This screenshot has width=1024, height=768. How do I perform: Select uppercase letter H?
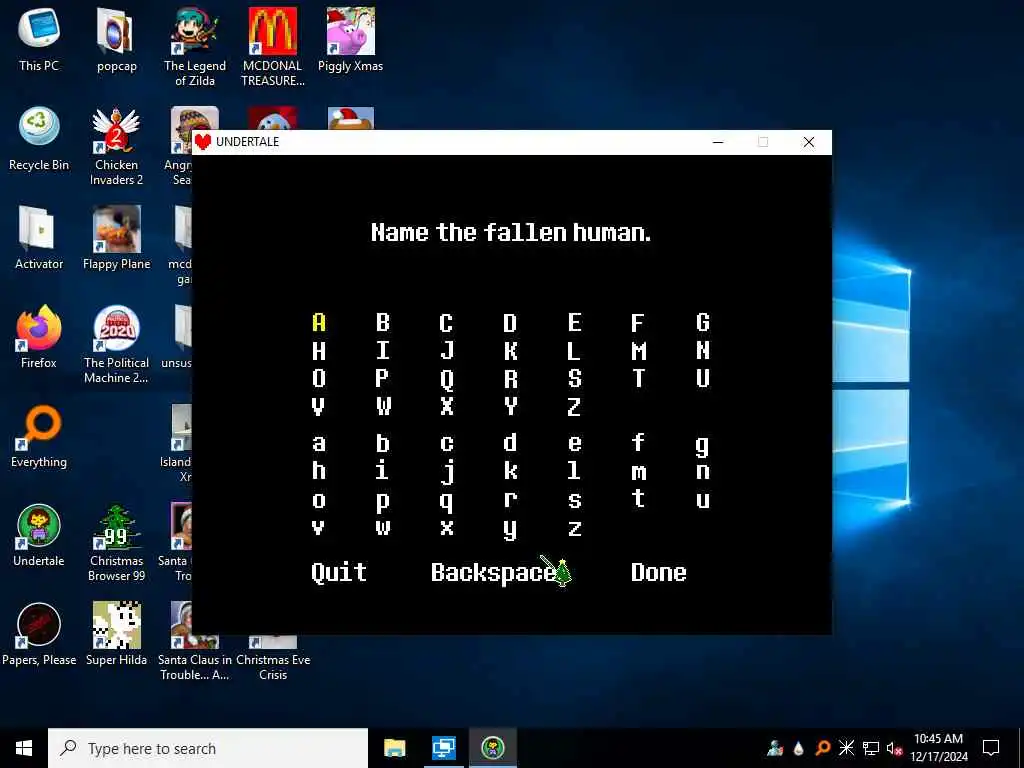point(319,351)
